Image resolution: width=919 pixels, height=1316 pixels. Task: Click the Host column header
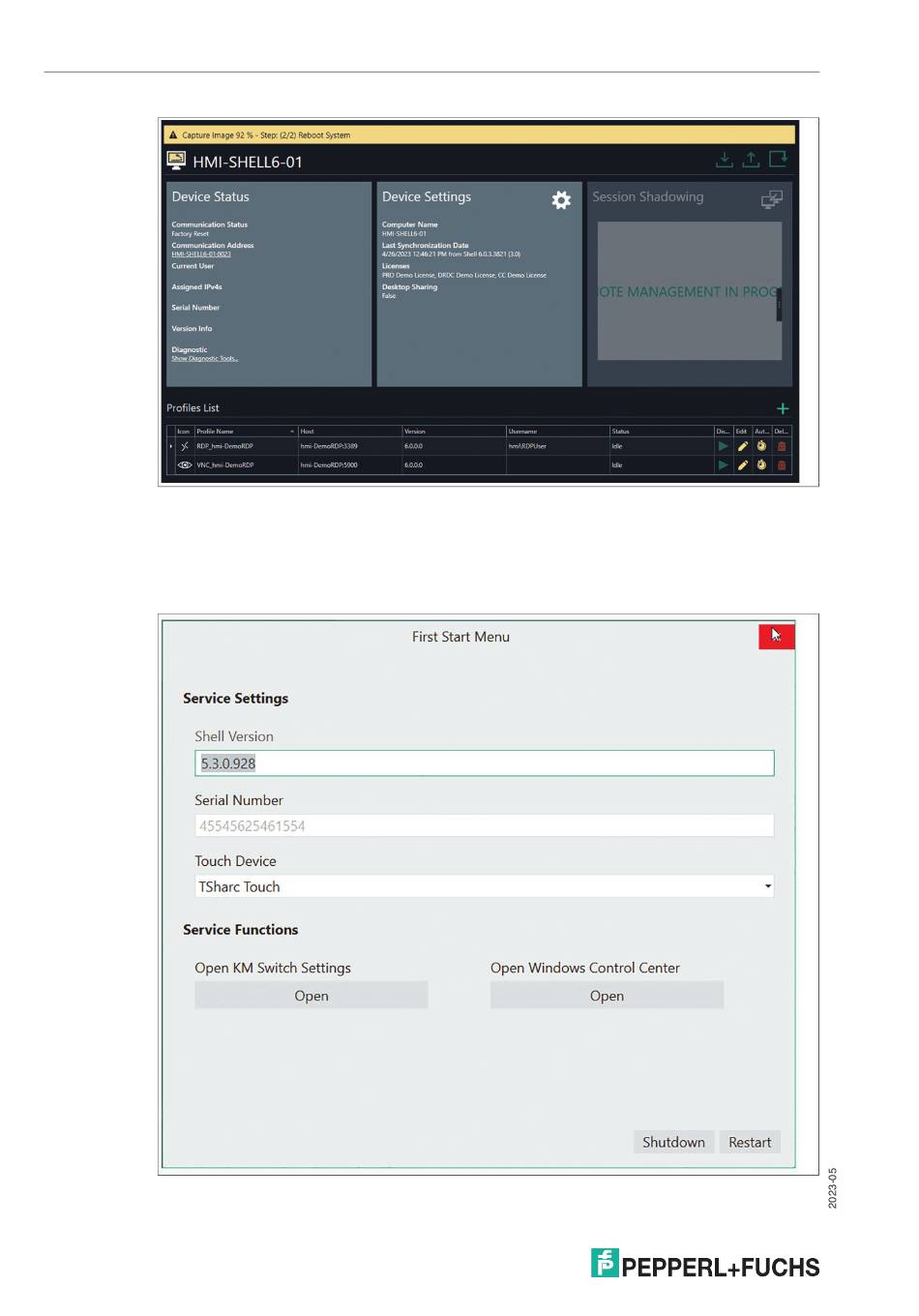349,432
